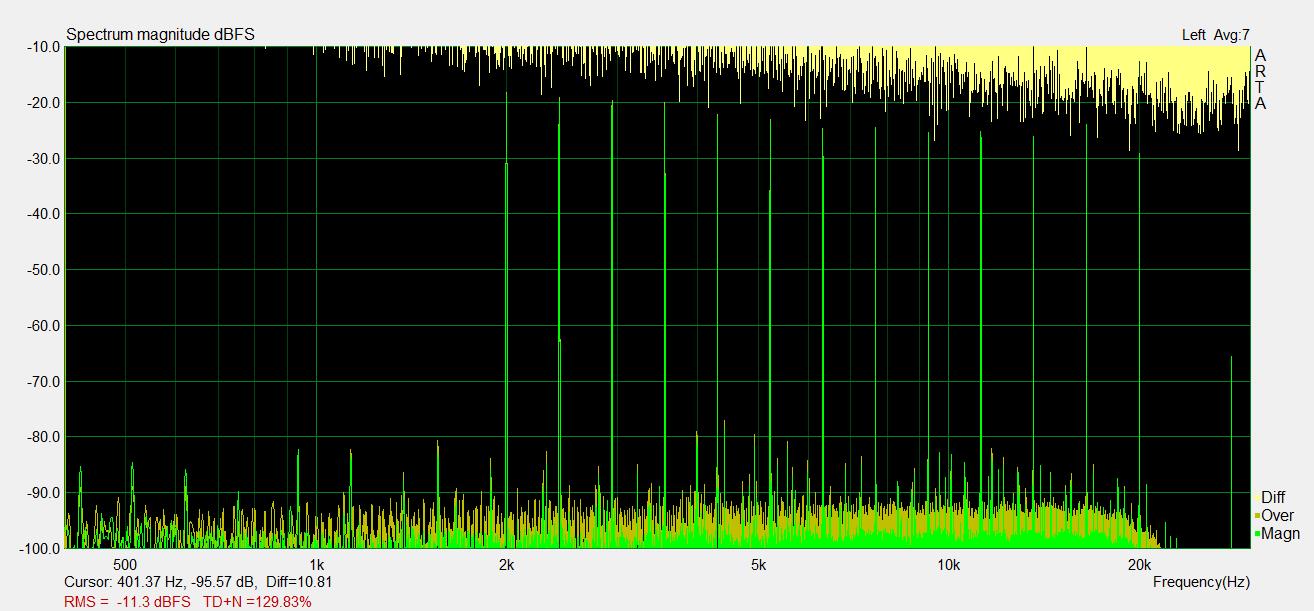Click the olive Over legend marker
Image resolution: width=1314 pixels, height=611 pixels.
[x=1257, y=516]
